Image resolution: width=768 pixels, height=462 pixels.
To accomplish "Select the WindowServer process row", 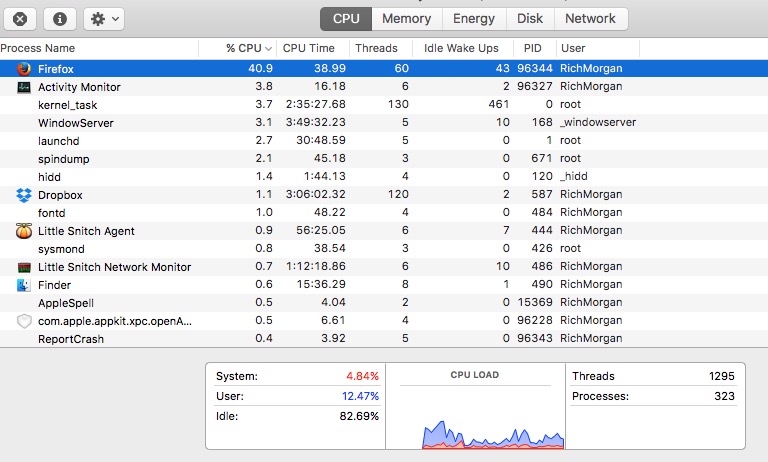I will point(384,122).
